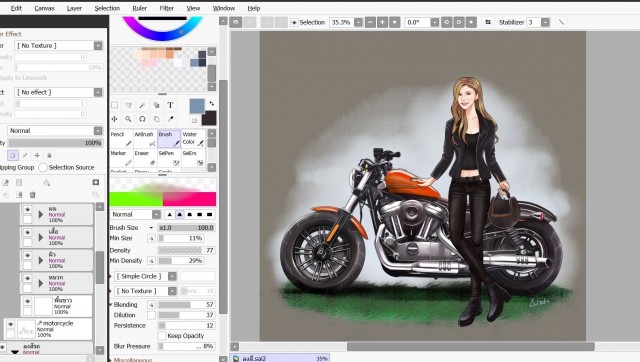Open the zoom percentage 35.3% dropdown
Viewport: 640px width, 362px height.
point(358,22)
